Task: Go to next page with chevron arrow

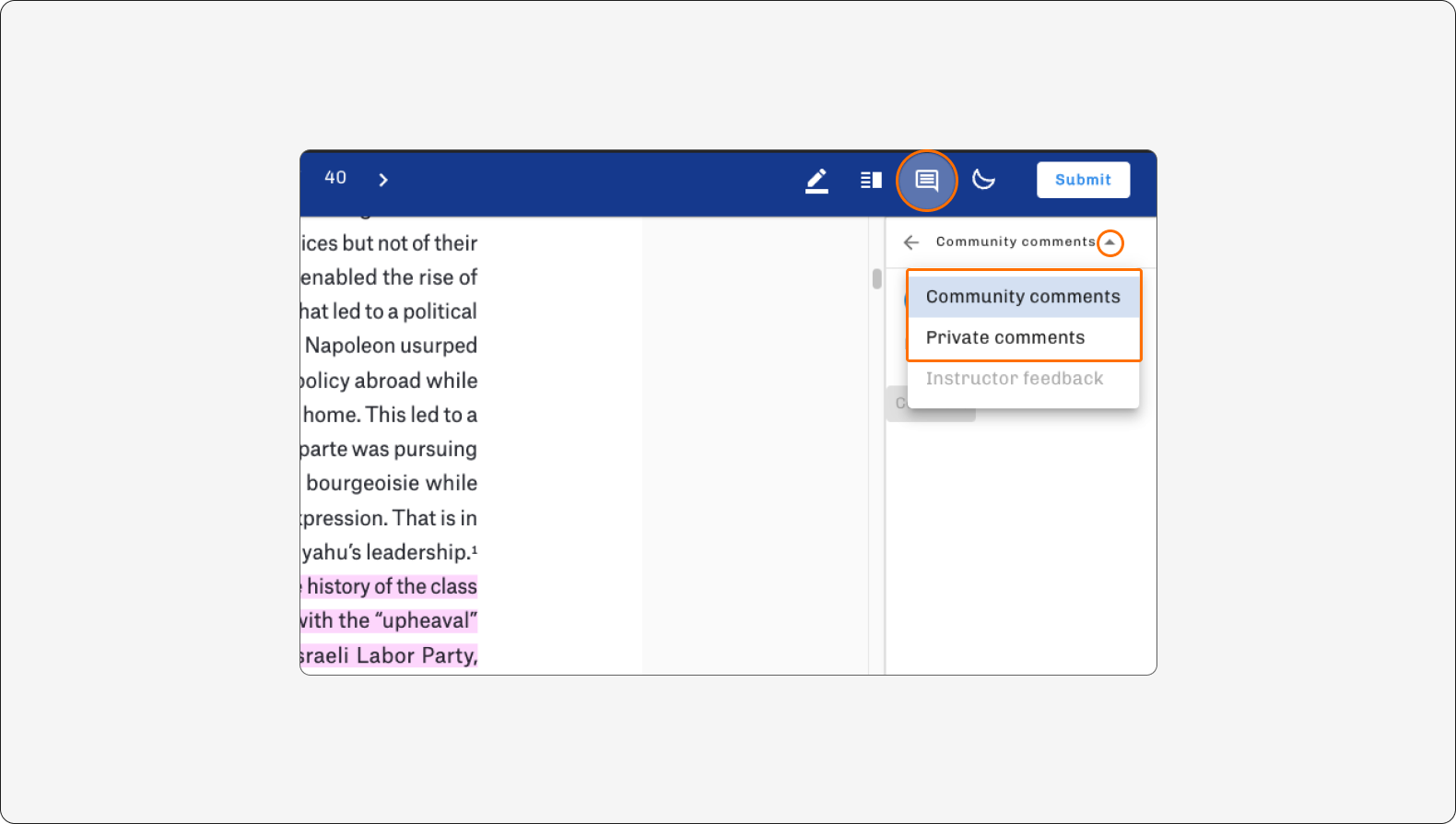Action: [x=383, y=180]
